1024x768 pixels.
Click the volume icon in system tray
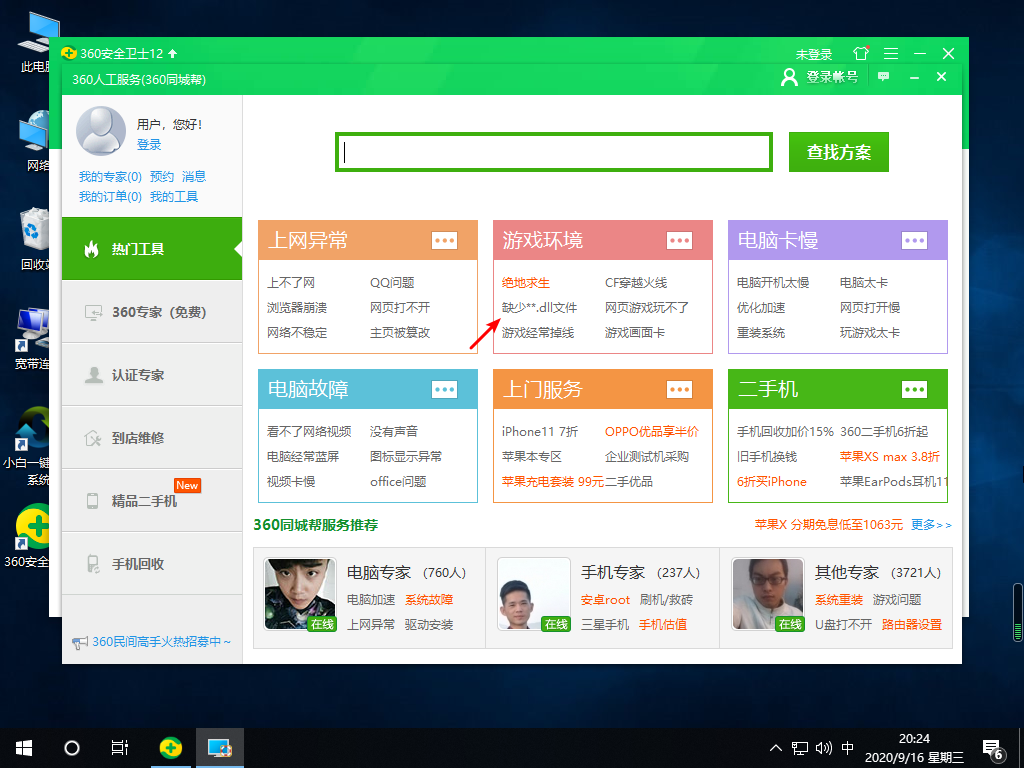[824, 748]
